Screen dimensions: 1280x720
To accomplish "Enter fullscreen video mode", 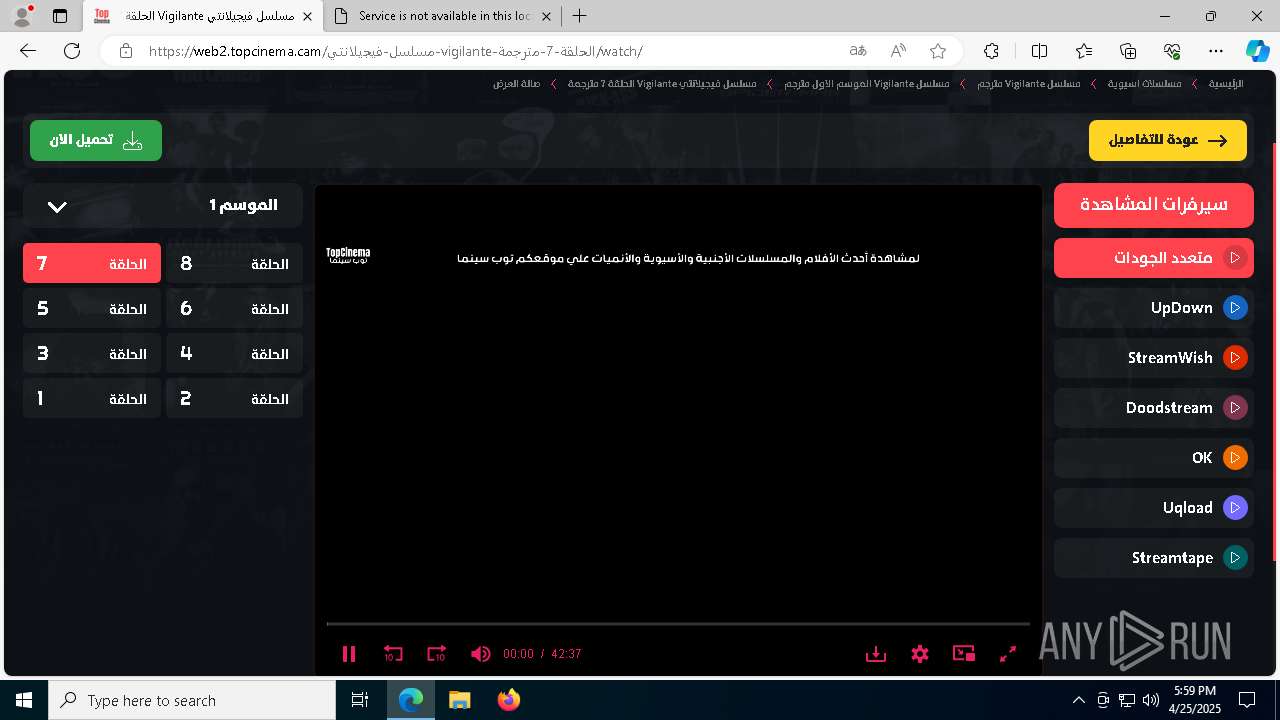I will [1008, 654].
